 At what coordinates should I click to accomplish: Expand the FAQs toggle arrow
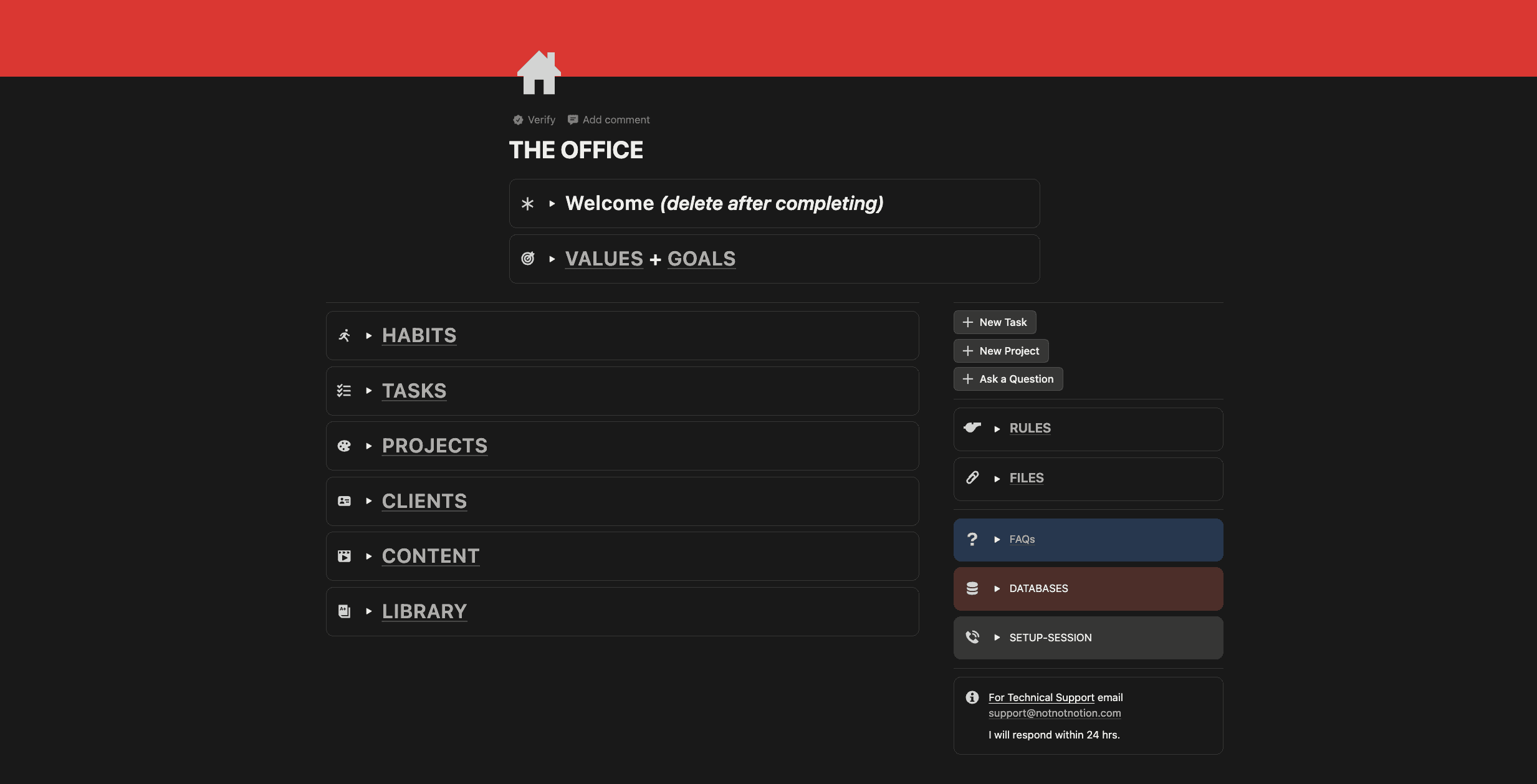(x=997, y=540)
